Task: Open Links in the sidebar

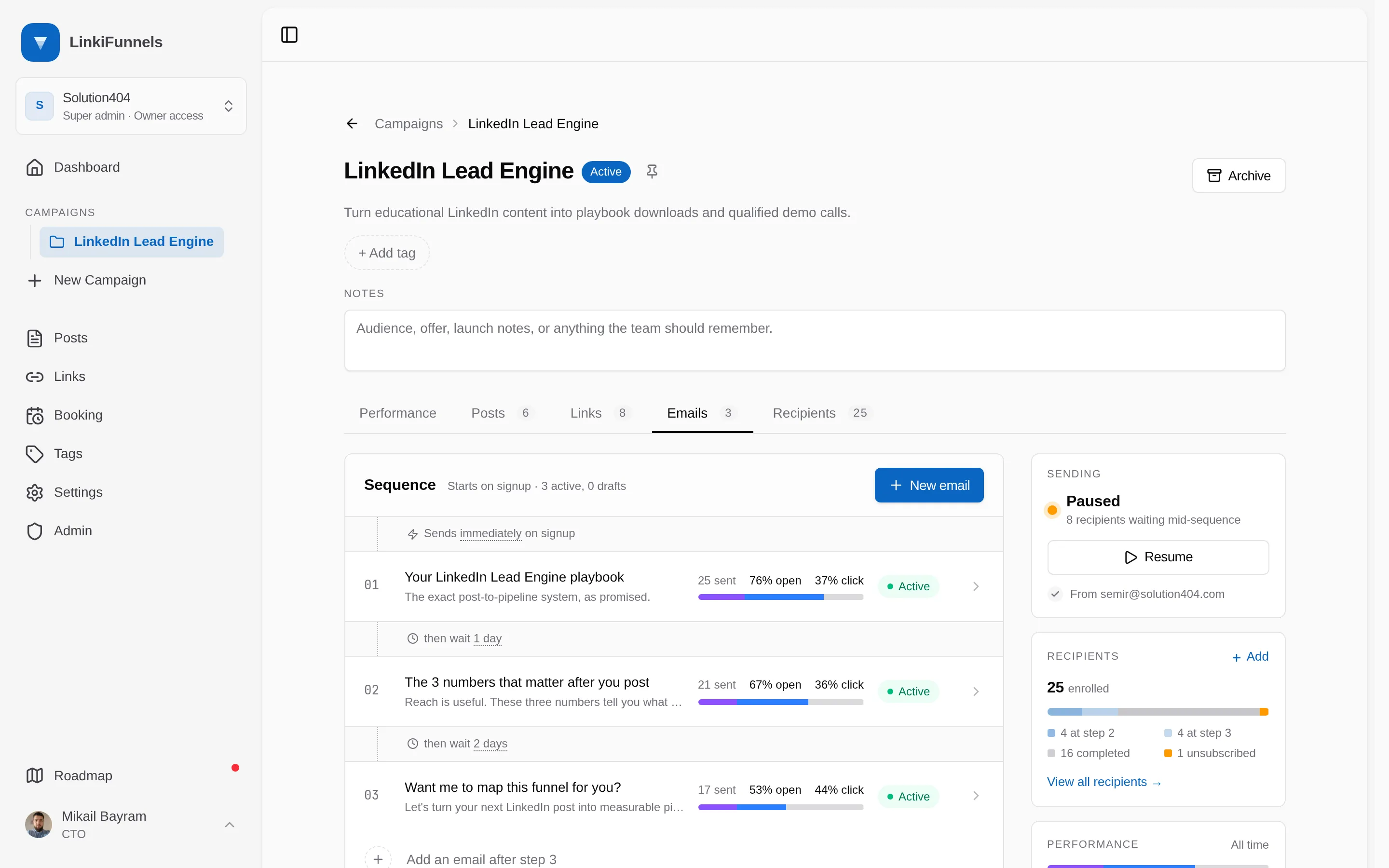Action: (132, 377)
